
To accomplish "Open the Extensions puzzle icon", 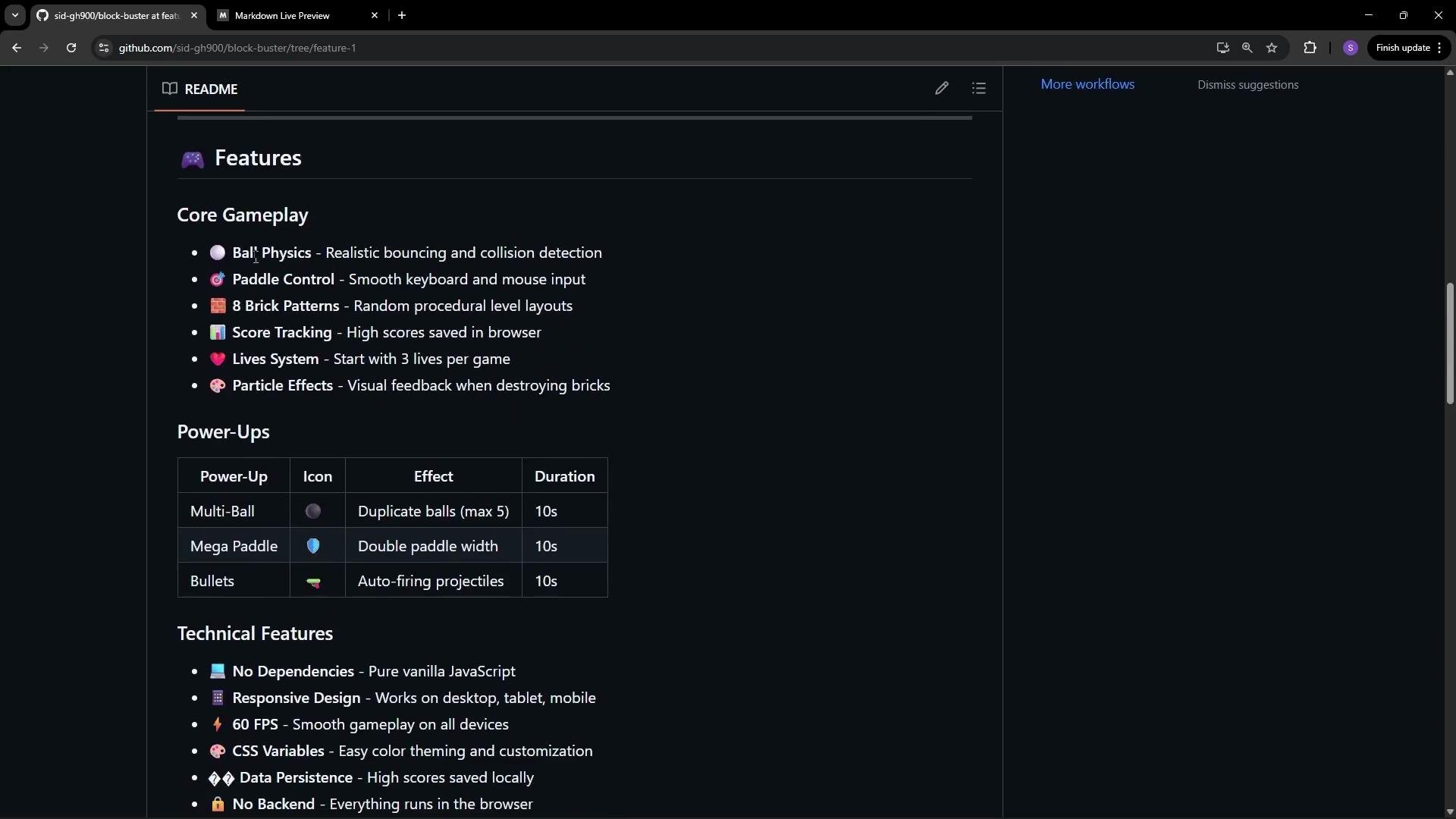I will [x=1310, y=48].
